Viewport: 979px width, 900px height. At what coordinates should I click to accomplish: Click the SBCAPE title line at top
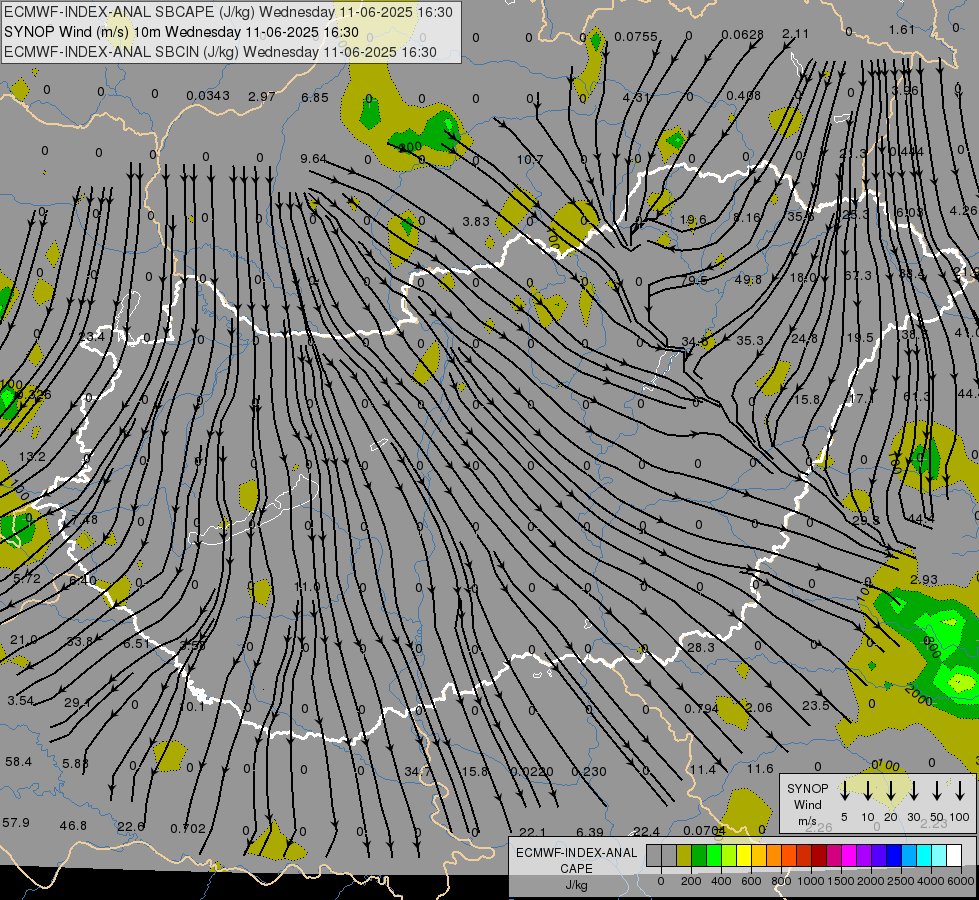click(229, 12)
